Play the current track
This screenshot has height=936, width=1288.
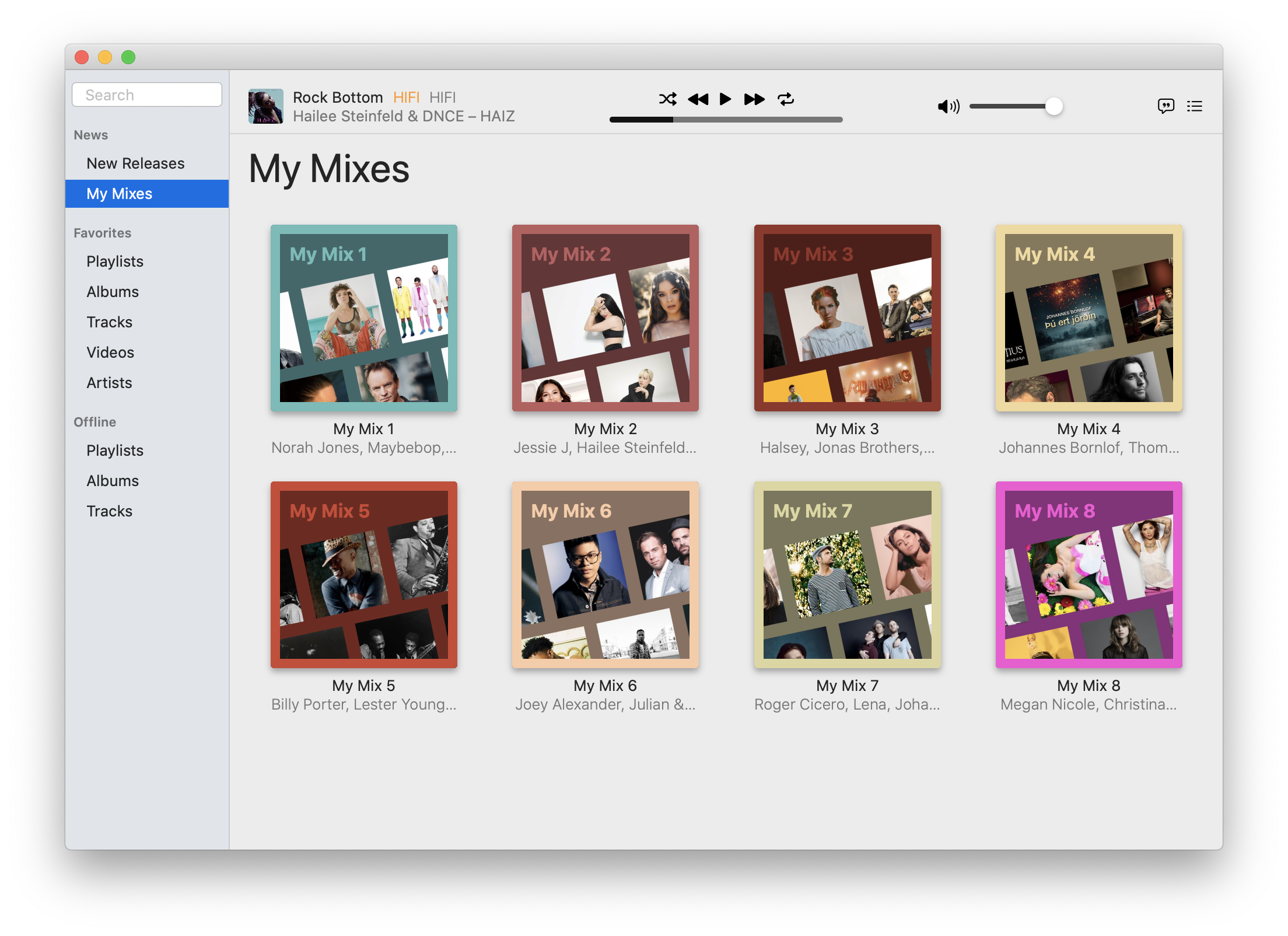tap(725, 99)
